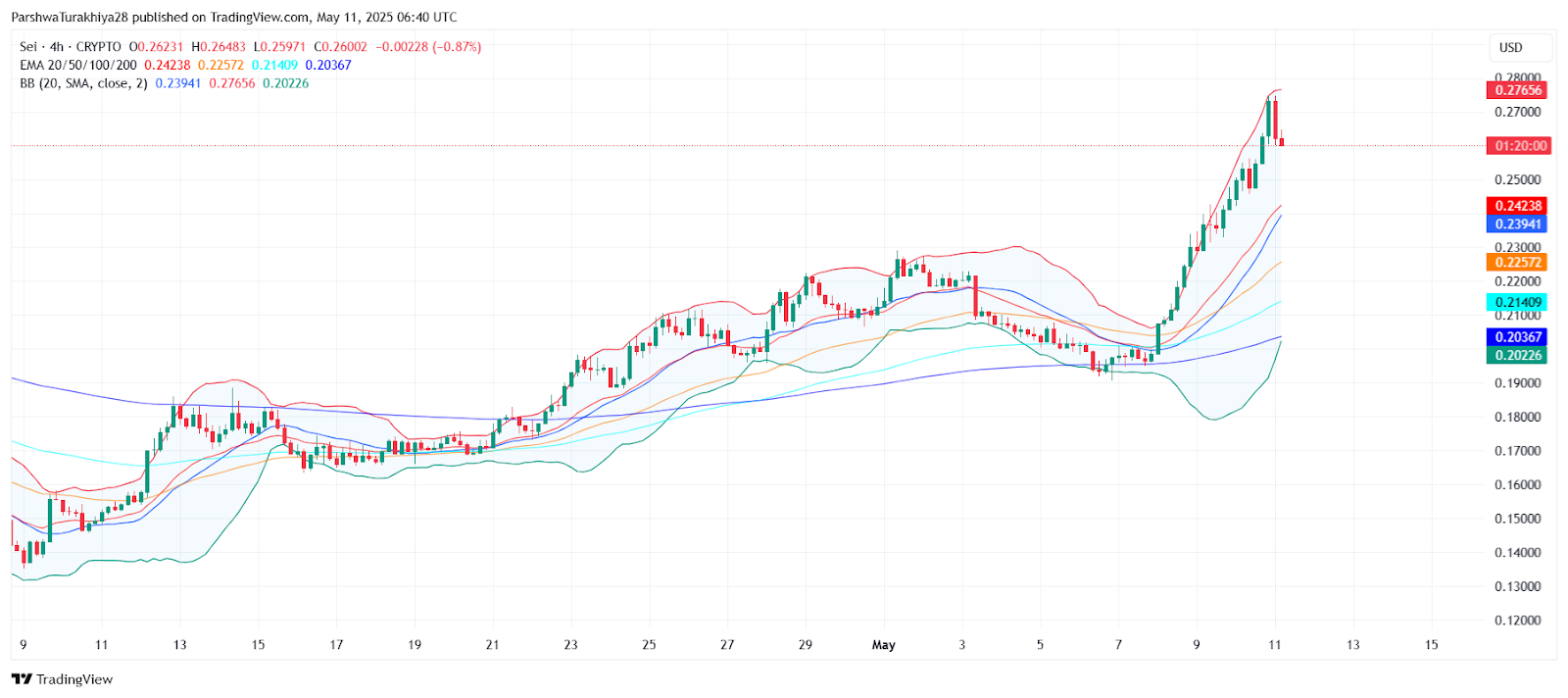The image size is (1568, 698).
Task: Click the 0.12000 price scale level
Action: pyautogui.click(x=1517, y=621)
